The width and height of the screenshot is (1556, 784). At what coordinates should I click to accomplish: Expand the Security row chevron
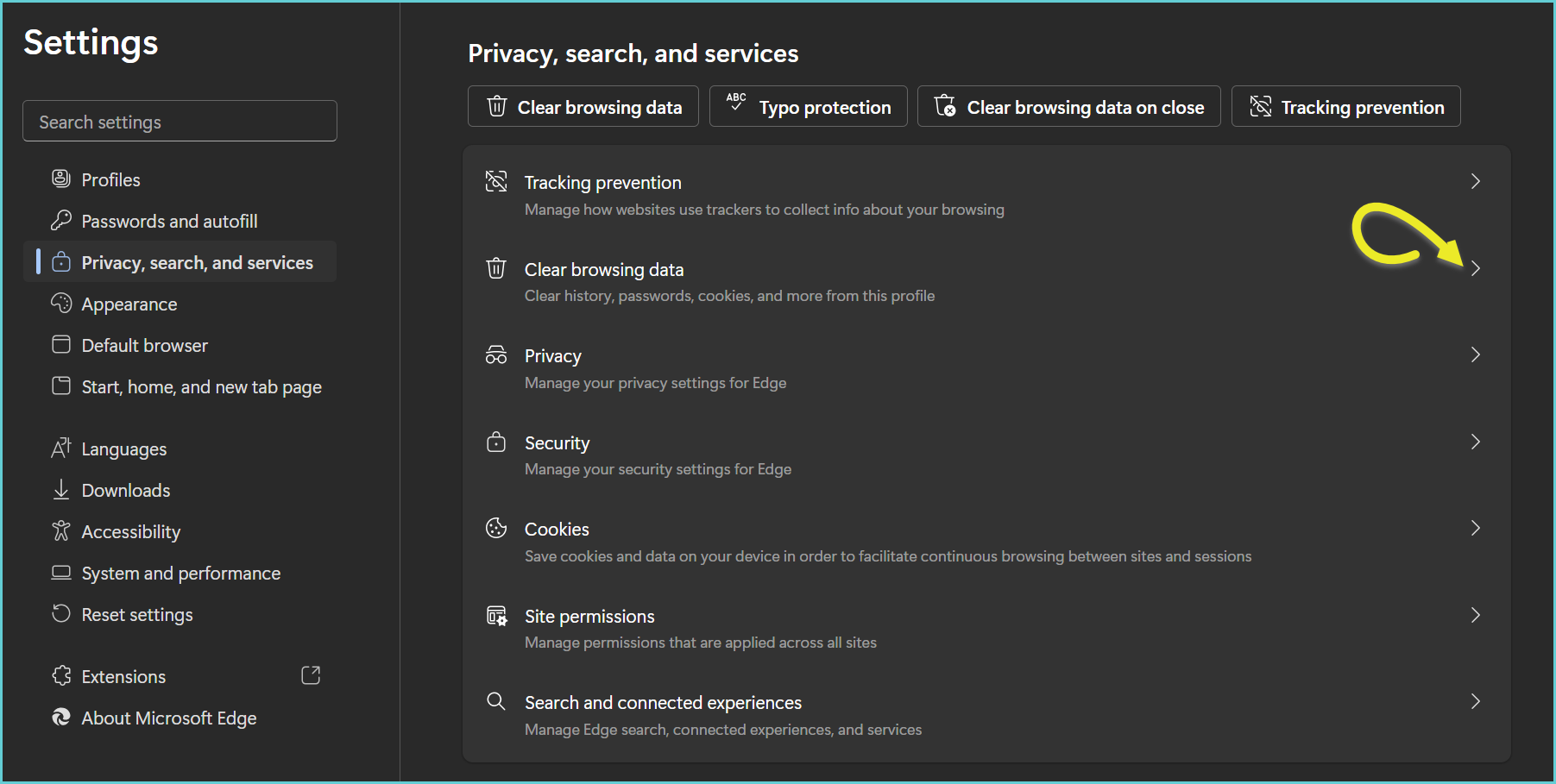1476,442
